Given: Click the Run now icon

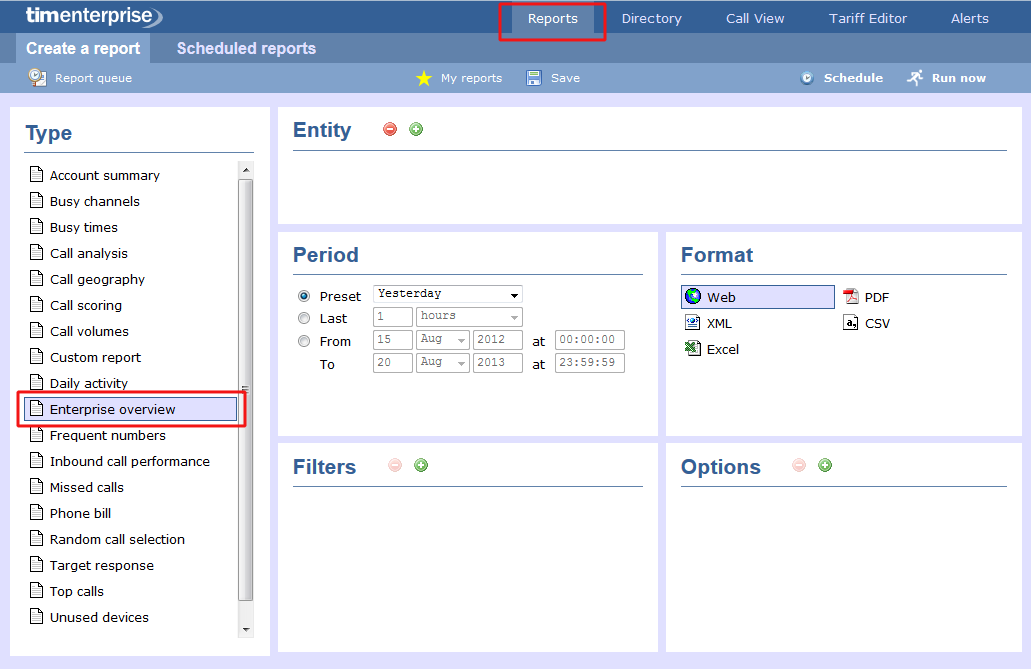Looking at the screenshot, I should pos(915,78).
